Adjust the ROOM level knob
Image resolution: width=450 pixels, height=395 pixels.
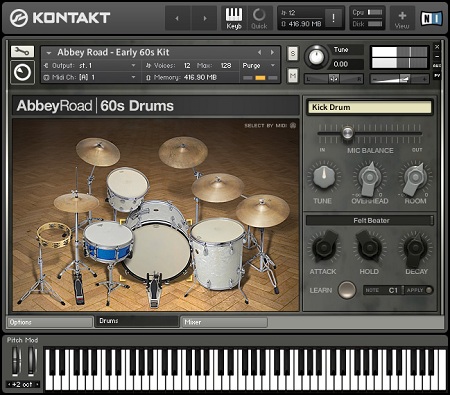point(415,179)
